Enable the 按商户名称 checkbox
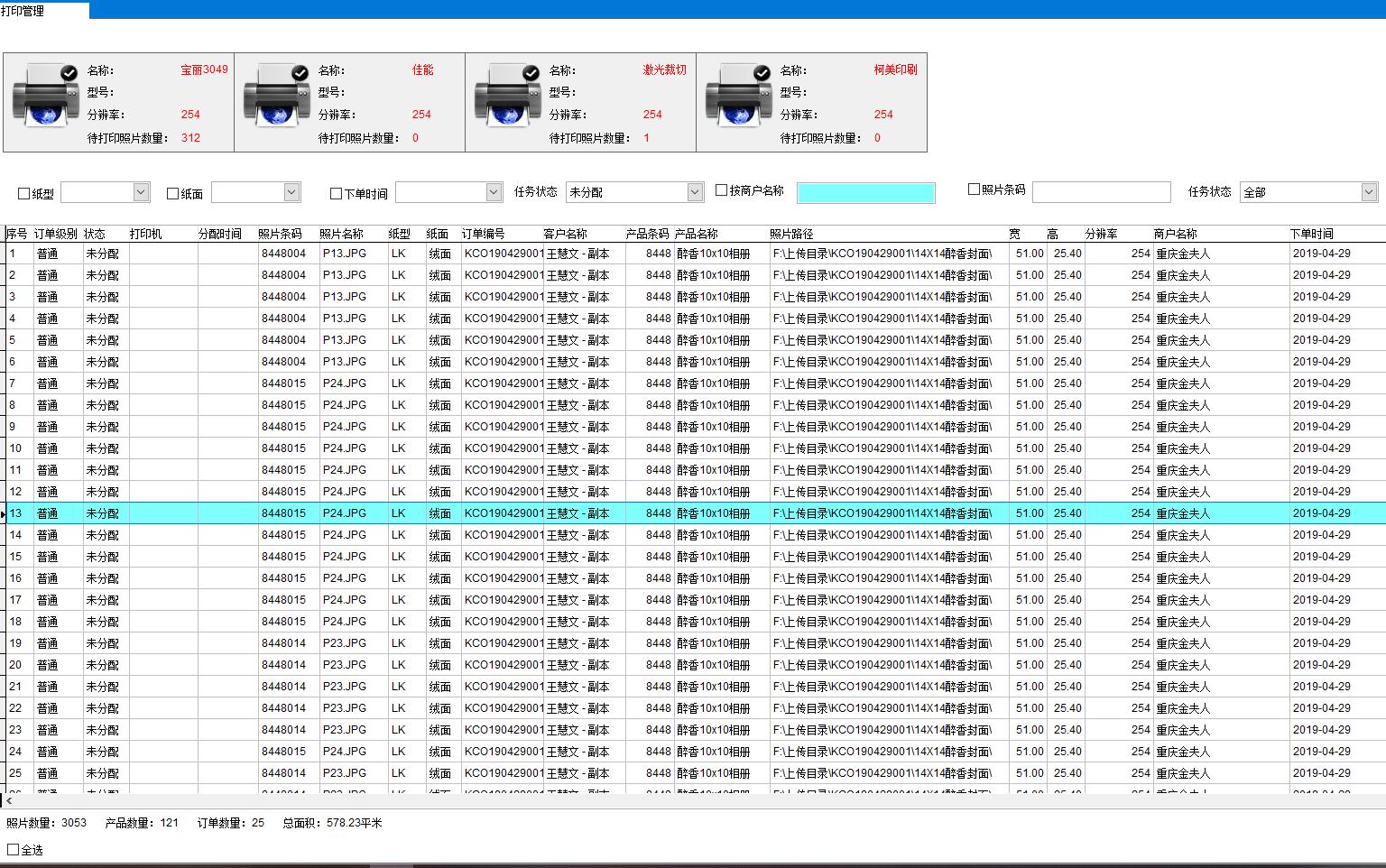Viewport: 1386px width, 868px height. click(x=722, y=190)
